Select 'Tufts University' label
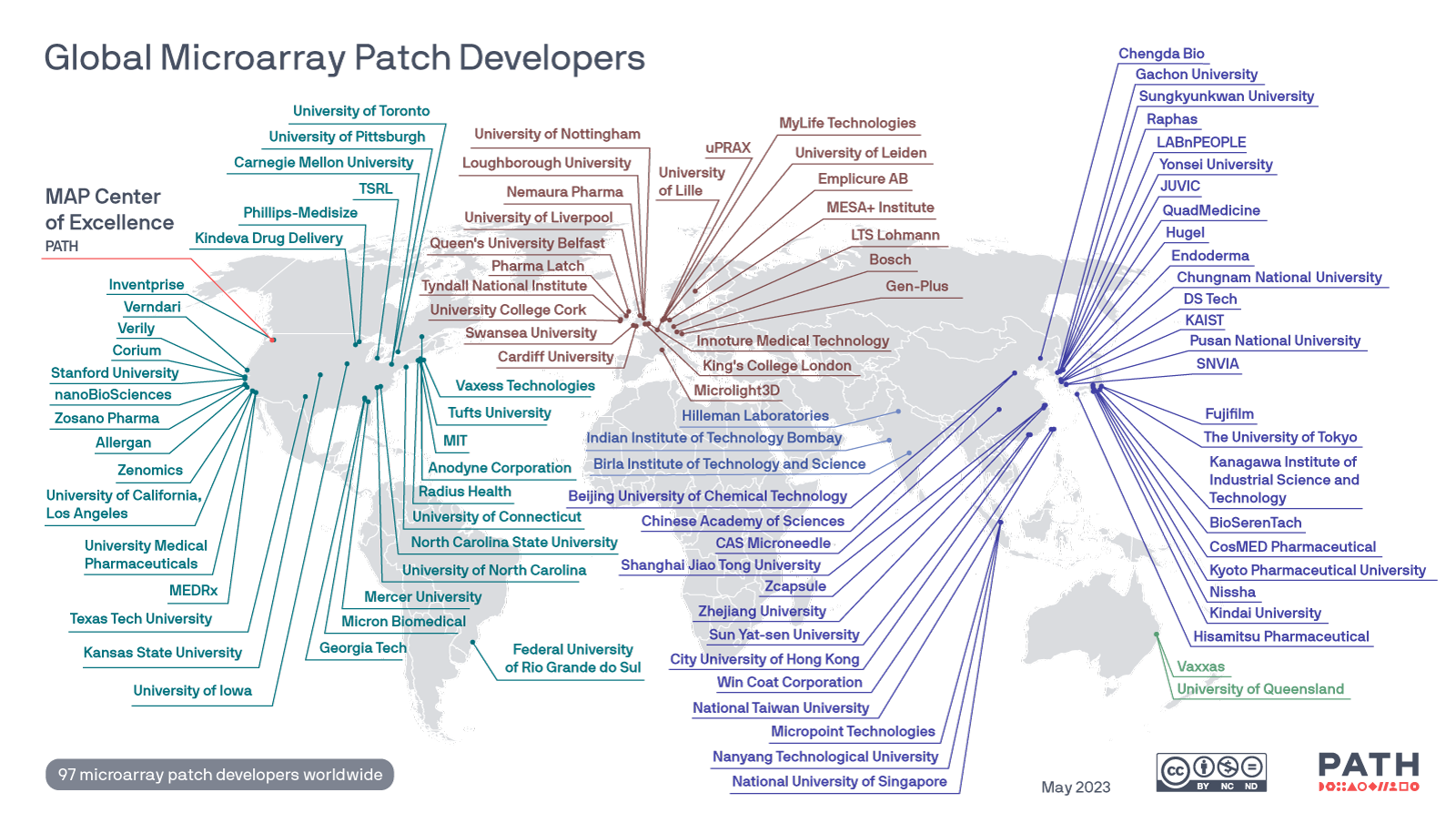 pyautogui.click(x=500, y=413)
